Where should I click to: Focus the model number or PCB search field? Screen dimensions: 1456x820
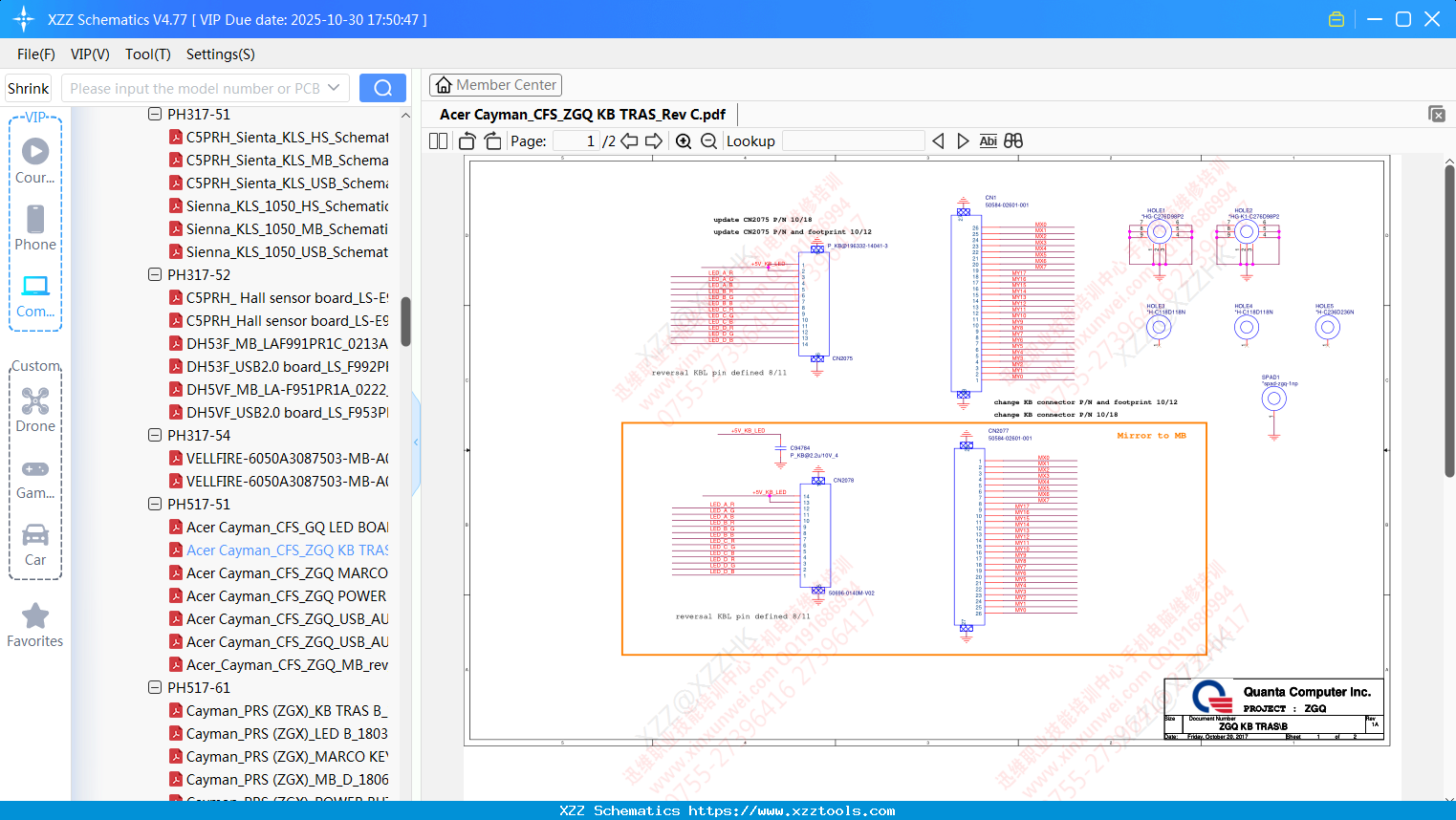(x=195, y=88)
